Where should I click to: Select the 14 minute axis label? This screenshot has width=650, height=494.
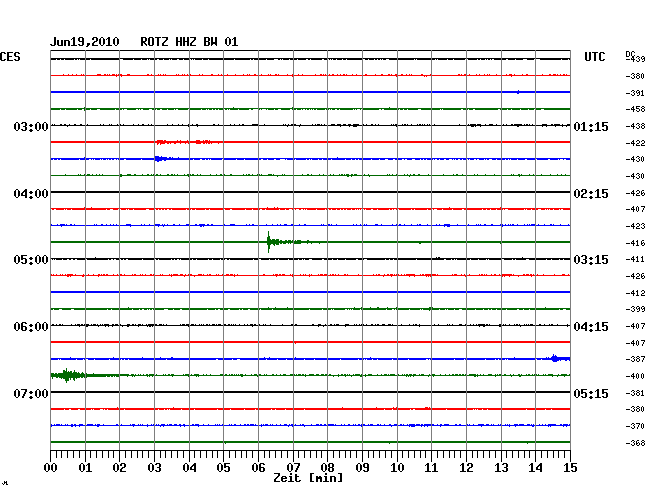coord(535,467)
